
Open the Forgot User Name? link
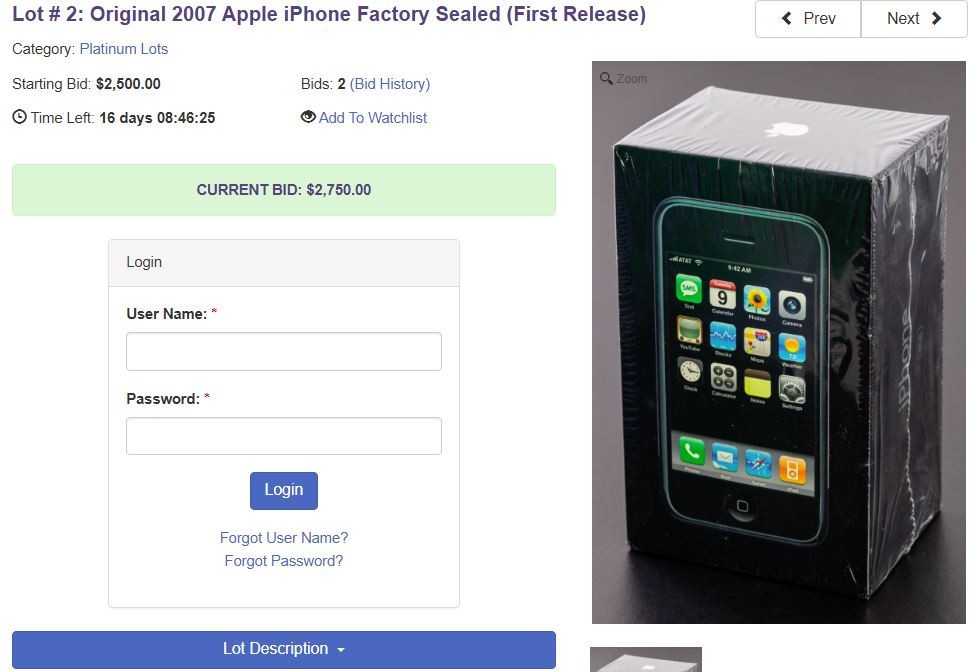click(284, 538)
